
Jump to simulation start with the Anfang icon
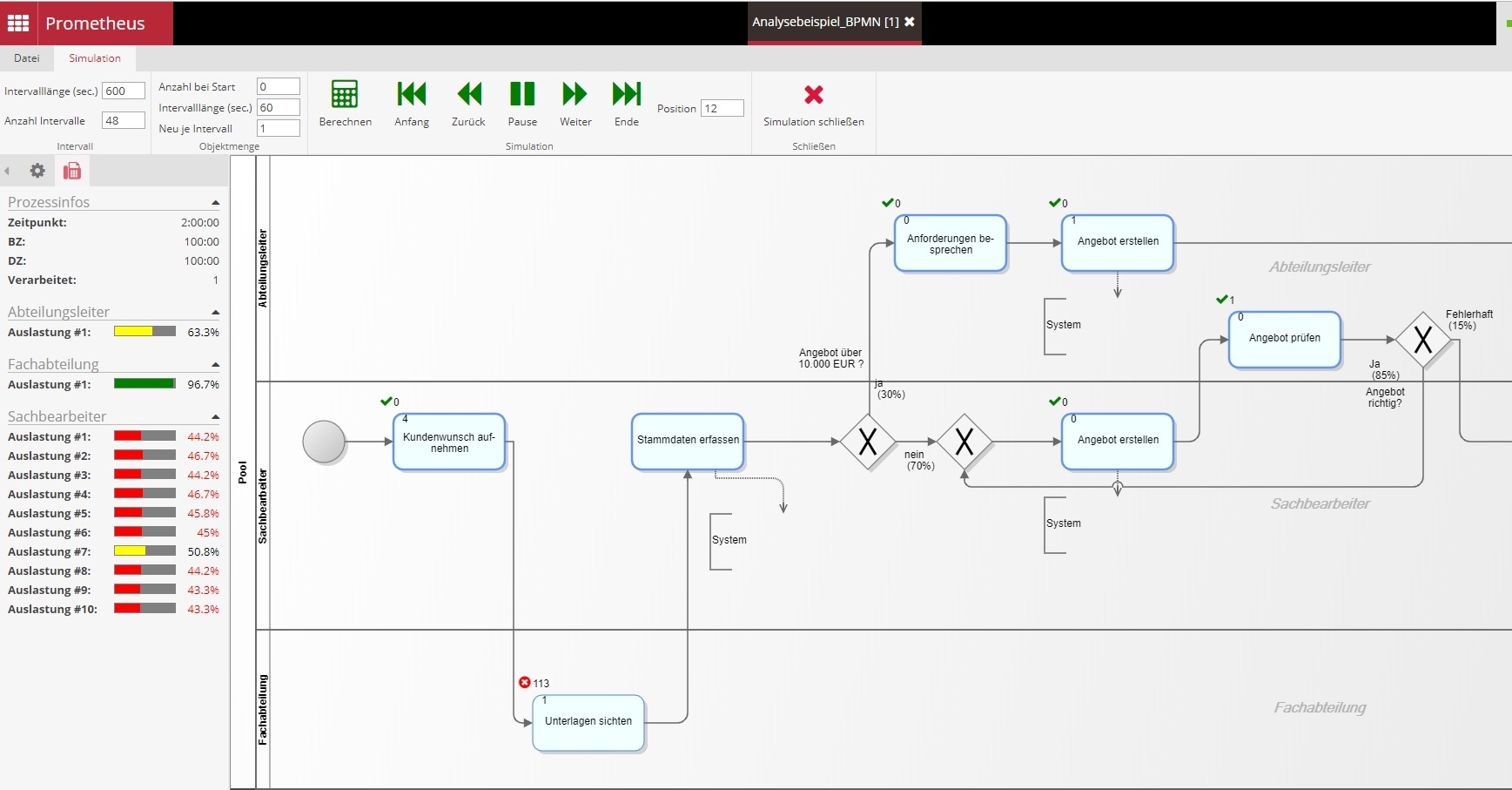pyautogui.click(x=410, y=94)
